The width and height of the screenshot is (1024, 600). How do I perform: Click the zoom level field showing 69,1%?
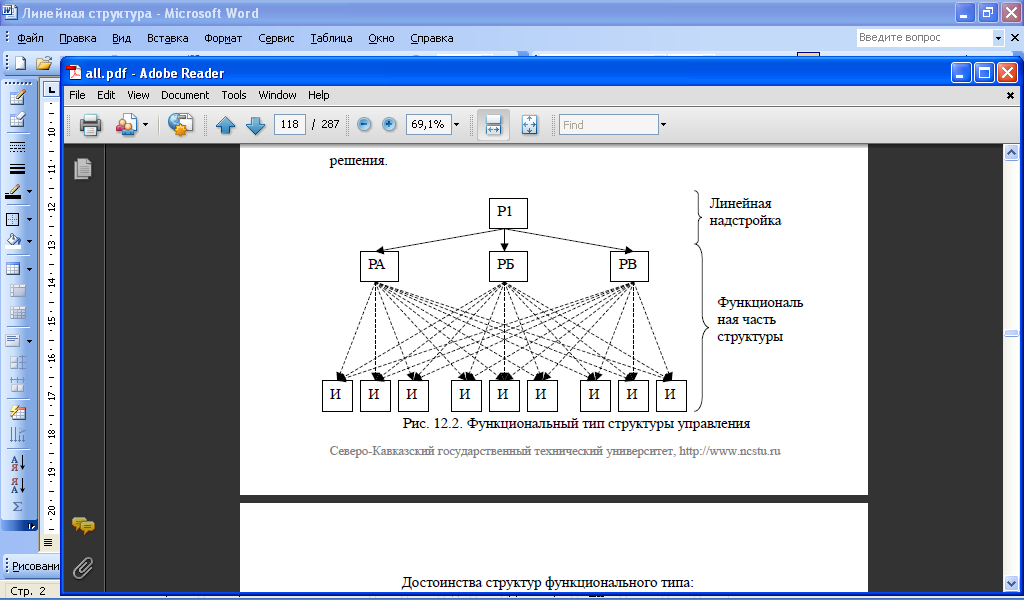click(428, 124)
